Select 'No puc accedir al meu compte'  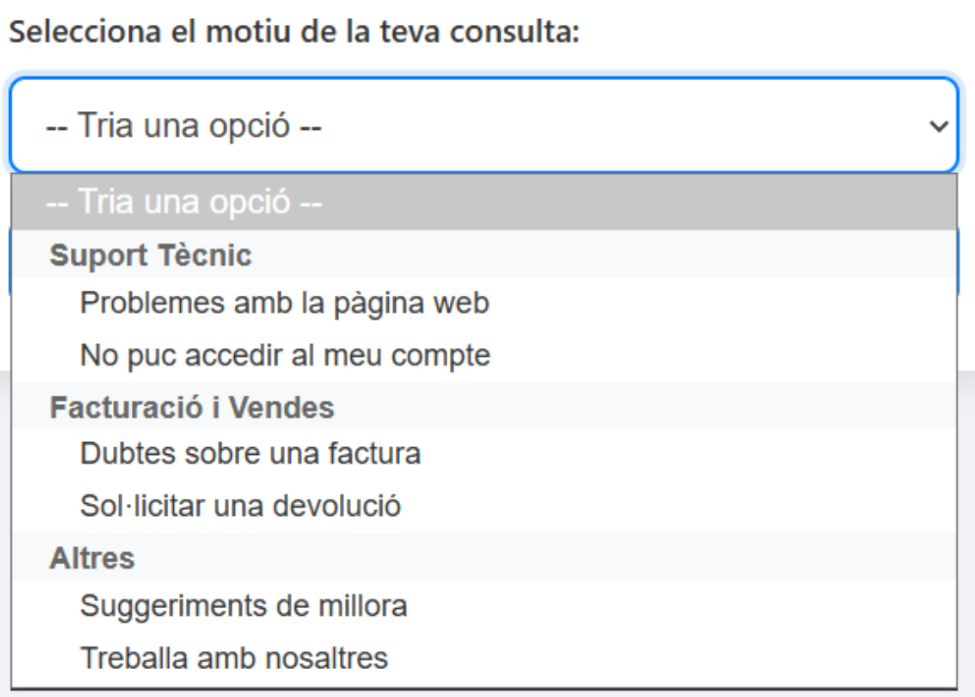click(x=285, y=354)
